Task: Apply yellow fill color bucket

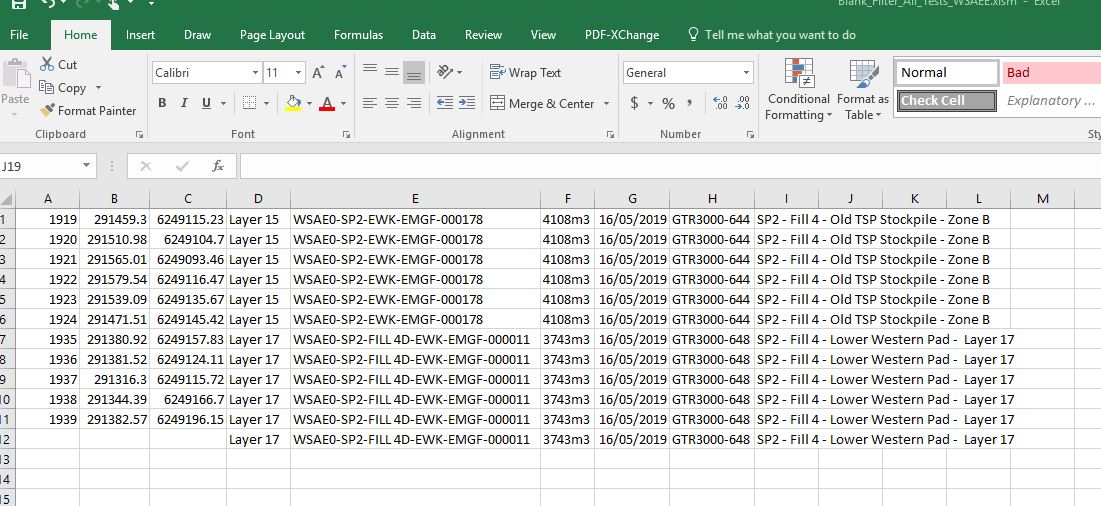Action: tap(294, 103)
